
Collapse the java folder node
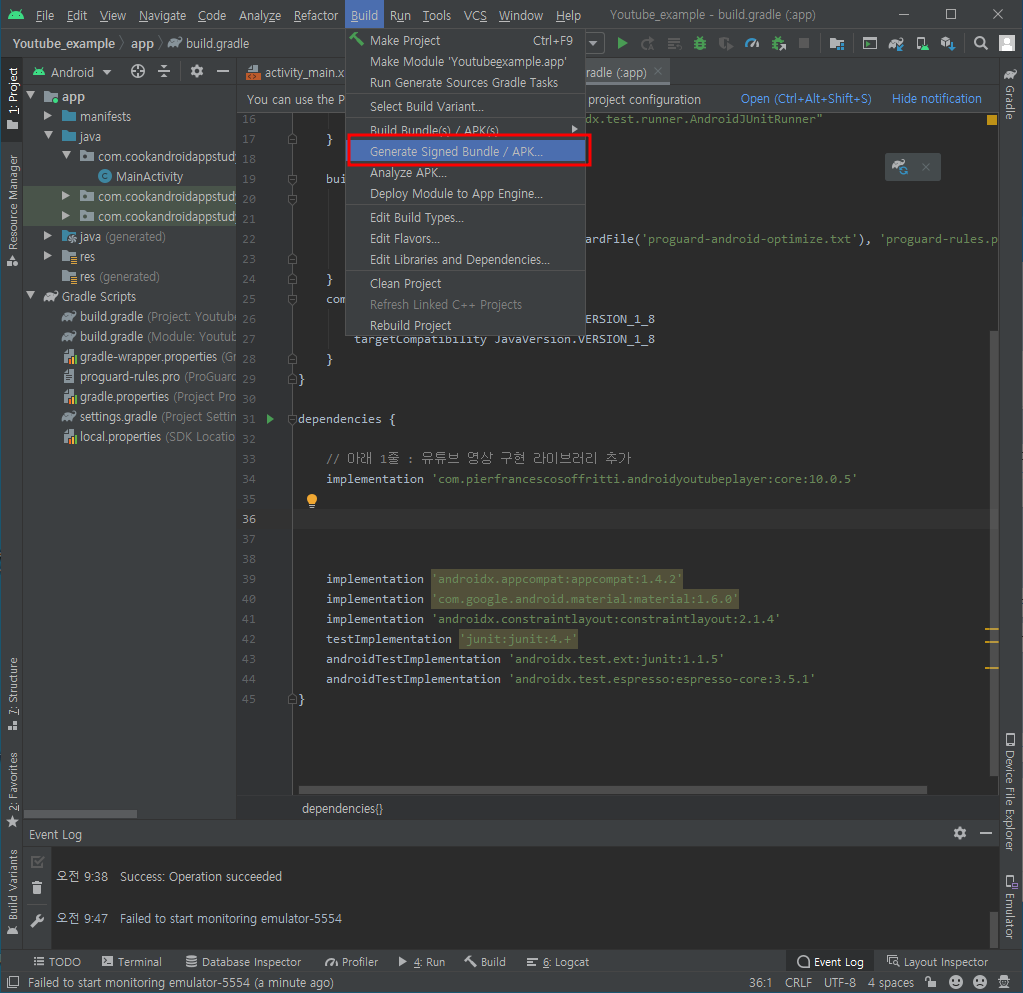(49, 136)
